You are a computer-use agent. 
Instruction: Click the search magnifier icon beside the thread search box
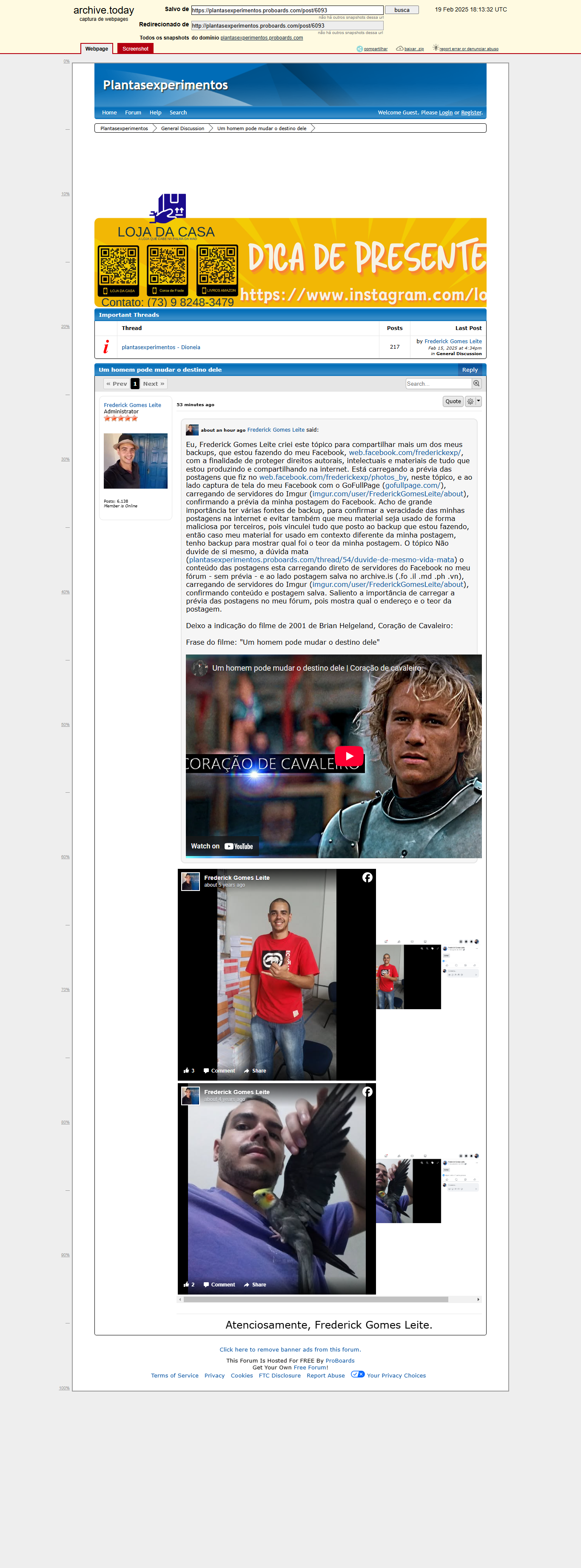476,384
